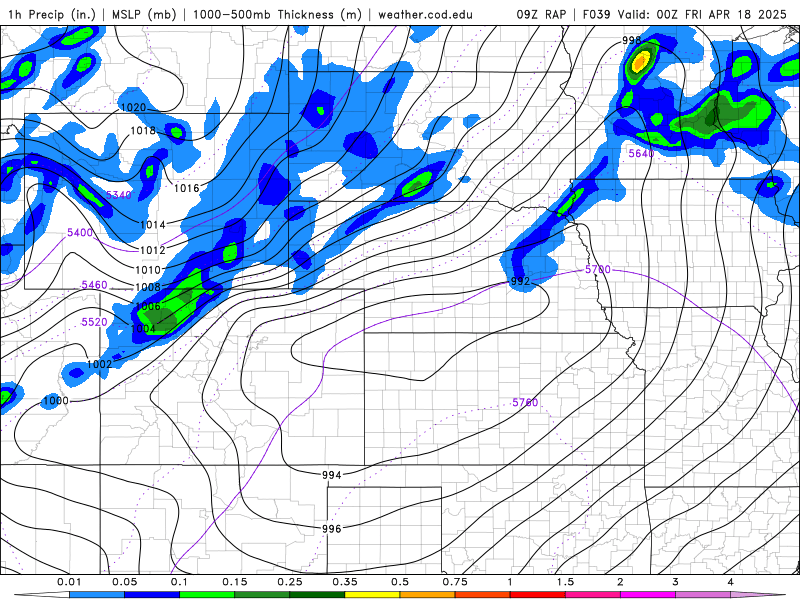This screenshot has width=800, height=600.
Task: Click the purple 5640 thickness label
Action: pos(641,153)
